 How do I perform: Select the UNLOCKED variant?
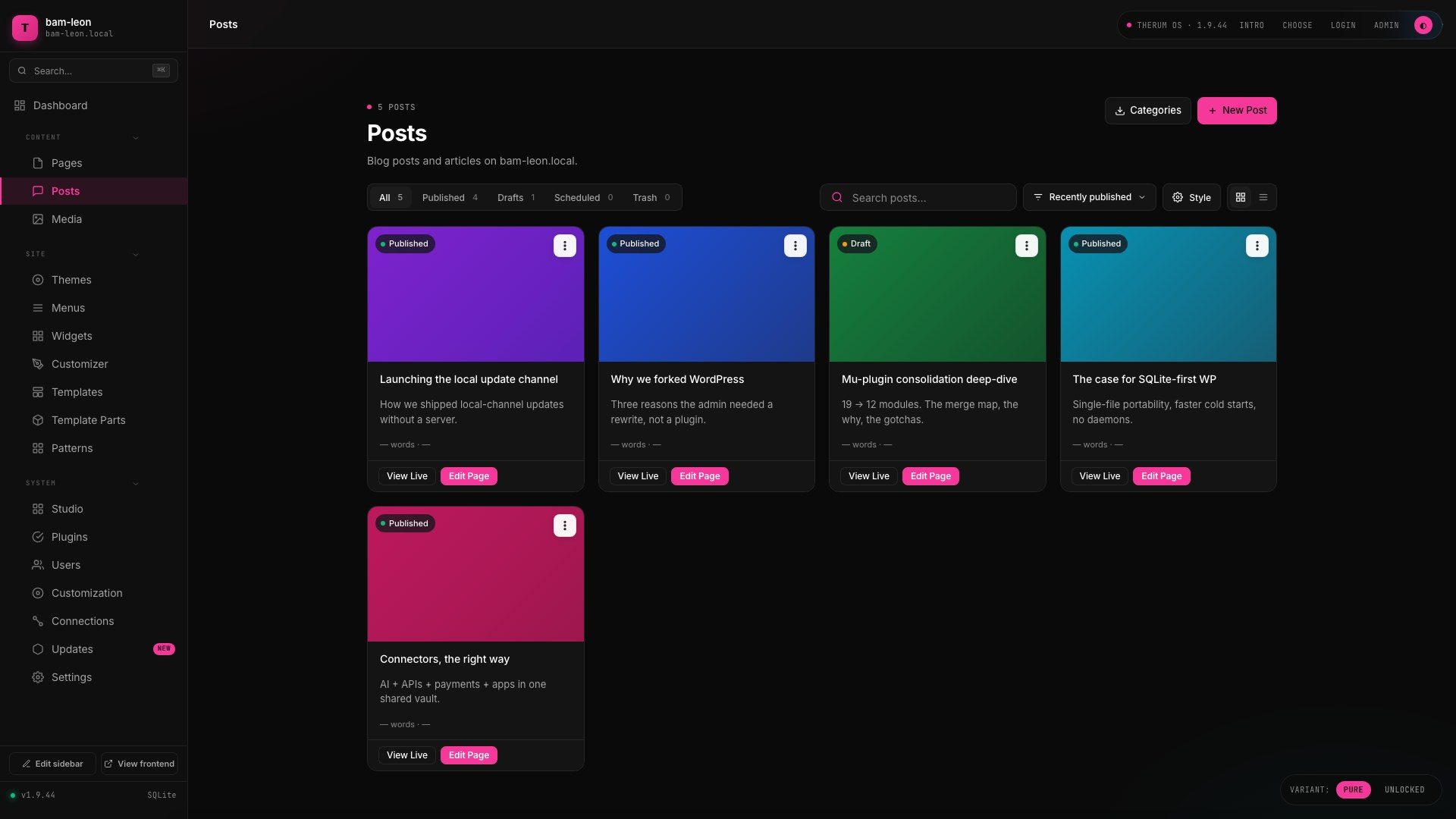1404,789
